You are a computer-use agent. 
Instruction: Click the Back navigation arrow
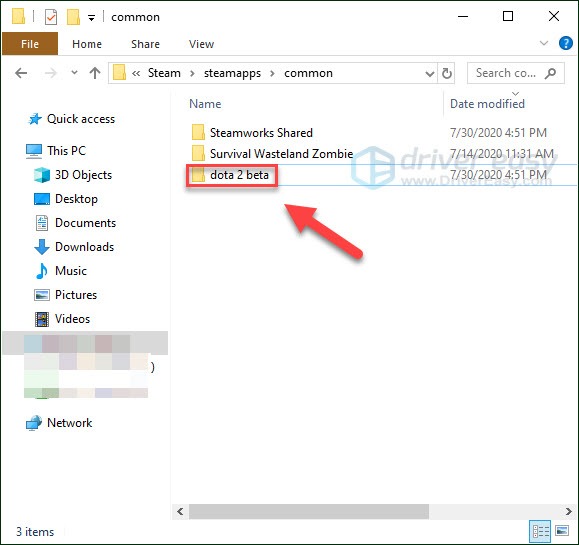(x=21, y=73)
